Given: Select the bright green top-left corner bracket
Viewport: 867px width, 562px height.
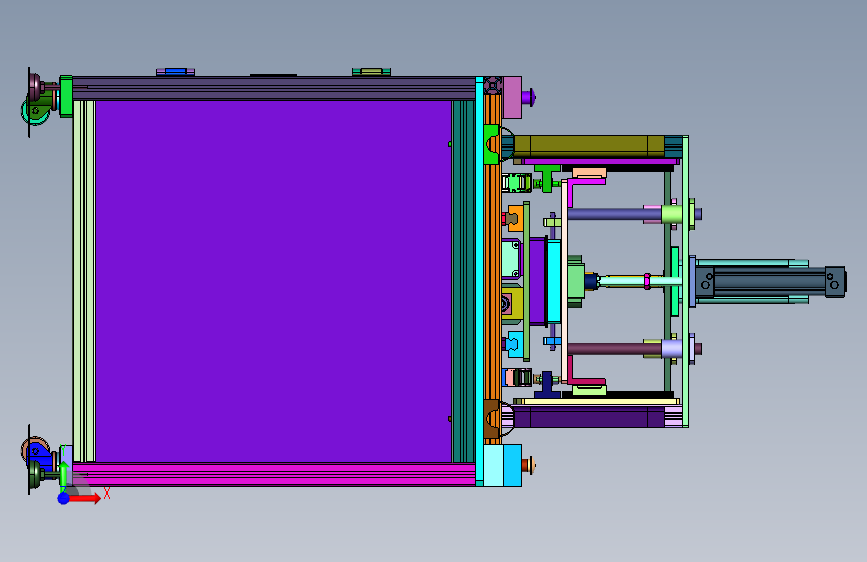Looking at the screenshot, I should coord(66,96).
